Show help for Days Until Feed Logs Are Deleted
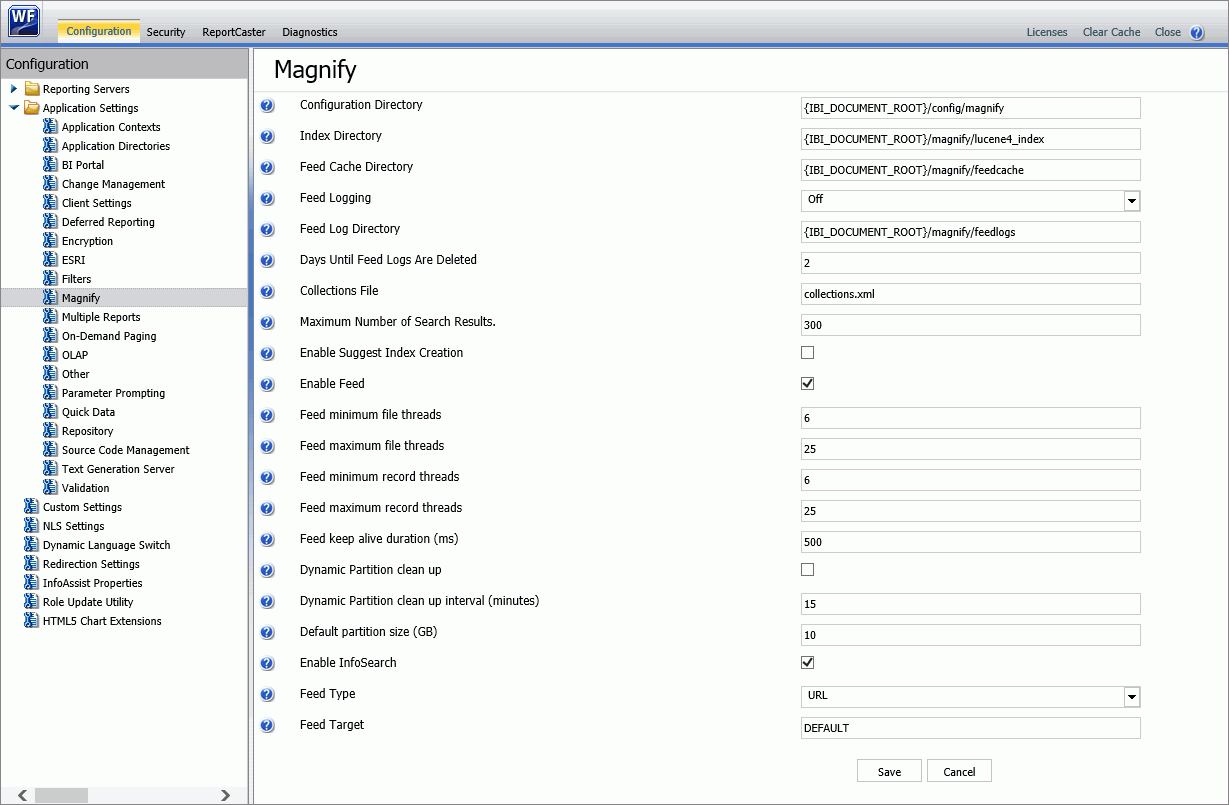The height and width of the screenshot is (805, 1229). coord(267,261)
